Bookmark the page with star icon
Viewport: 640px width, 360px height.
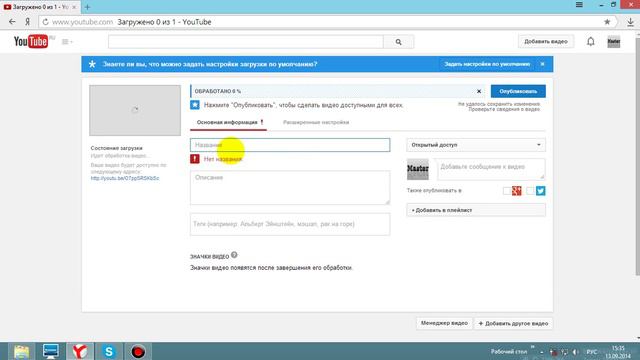(607, 22)
